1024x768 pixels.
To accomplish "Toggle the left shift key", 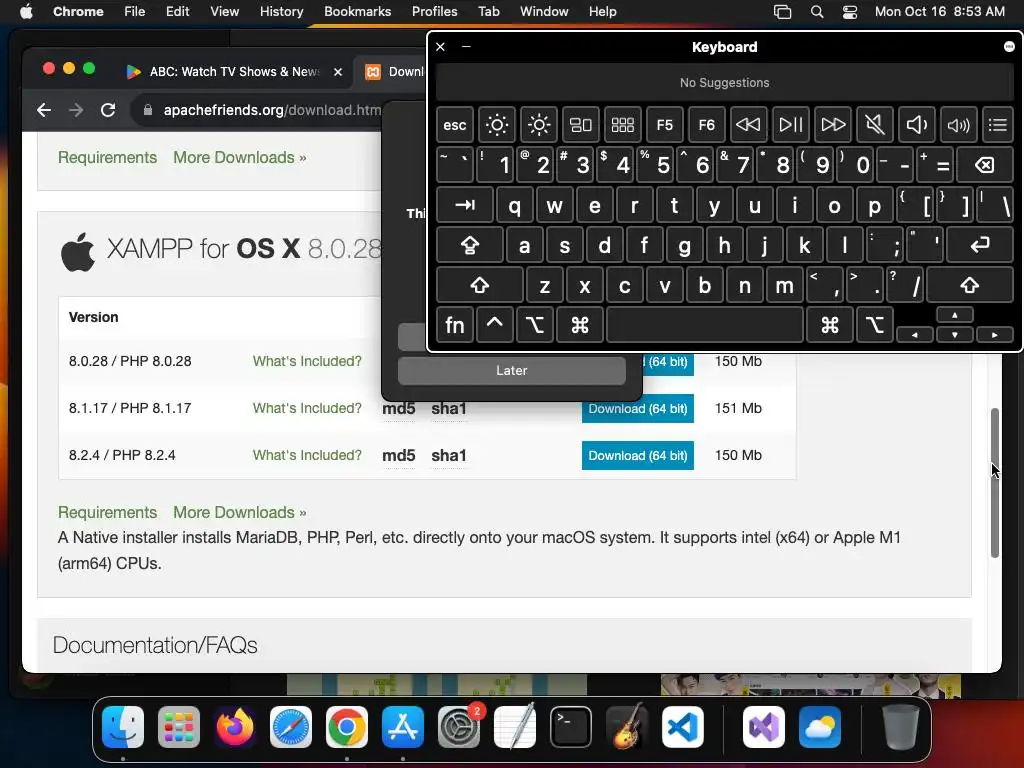I will (x=479, y=285).
